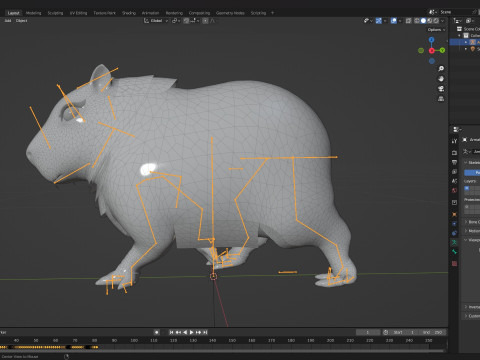This screenshot has height=360, width=480.
Task: Open the Sculpting workspace tab
Action: click(55, 13)
